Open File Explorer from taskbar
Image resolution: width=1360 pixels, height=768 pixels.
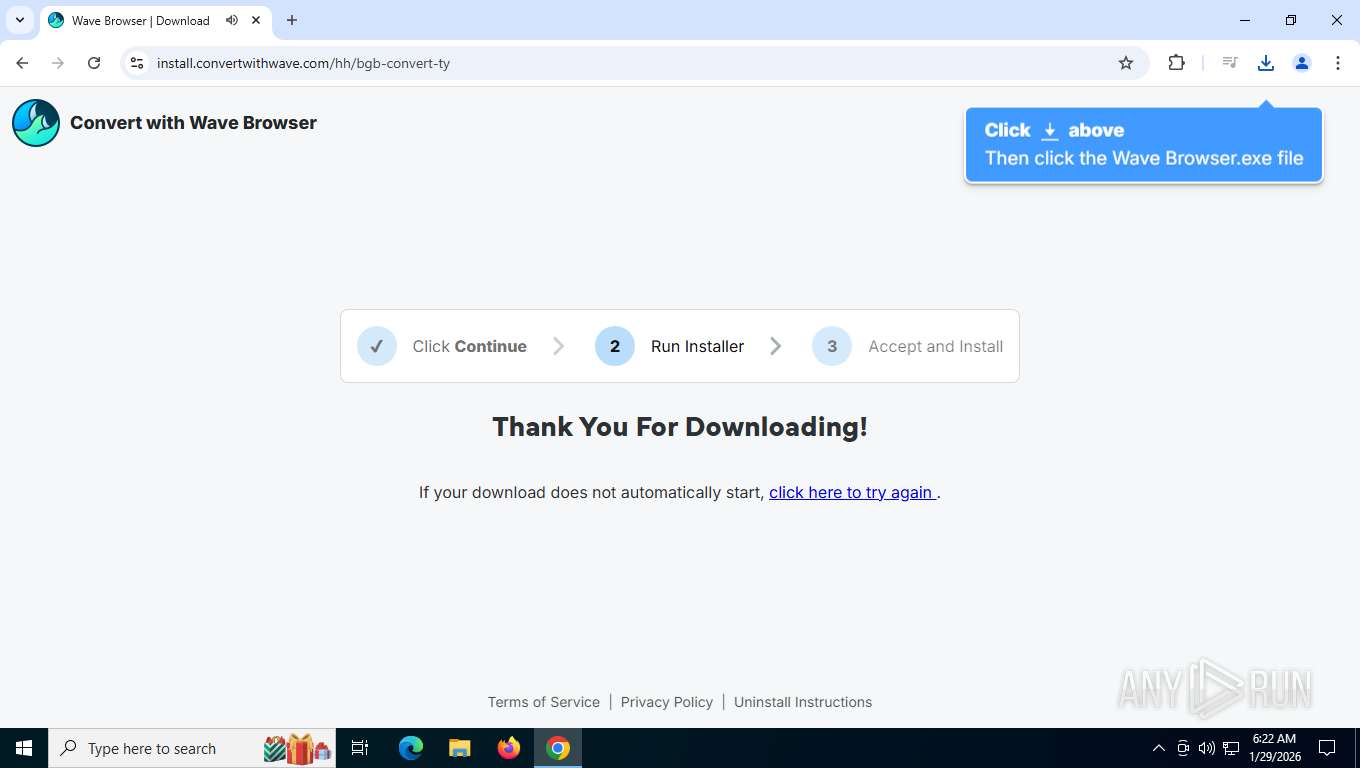[460, 748]
